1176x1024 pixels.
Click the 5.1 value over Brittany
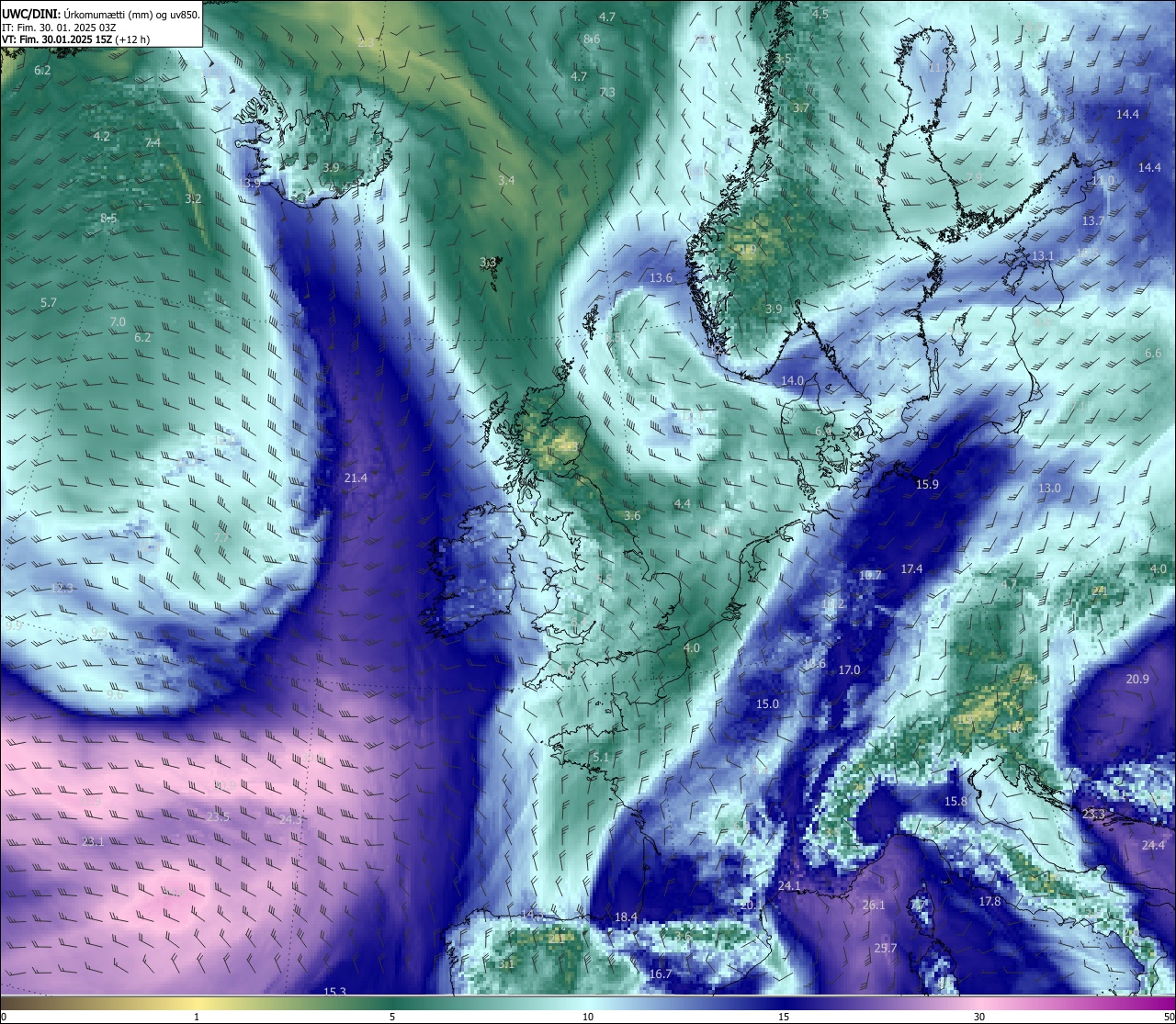[601, 758]
